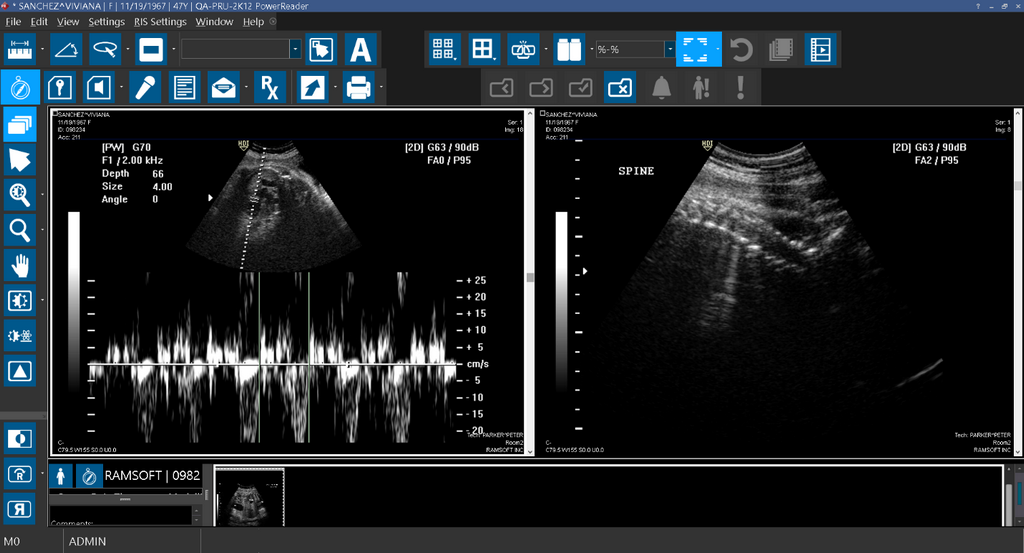Toggle the series link chain icon
Image resolution: width=1024 pixels, height=553 pixels.
[522, 48]
